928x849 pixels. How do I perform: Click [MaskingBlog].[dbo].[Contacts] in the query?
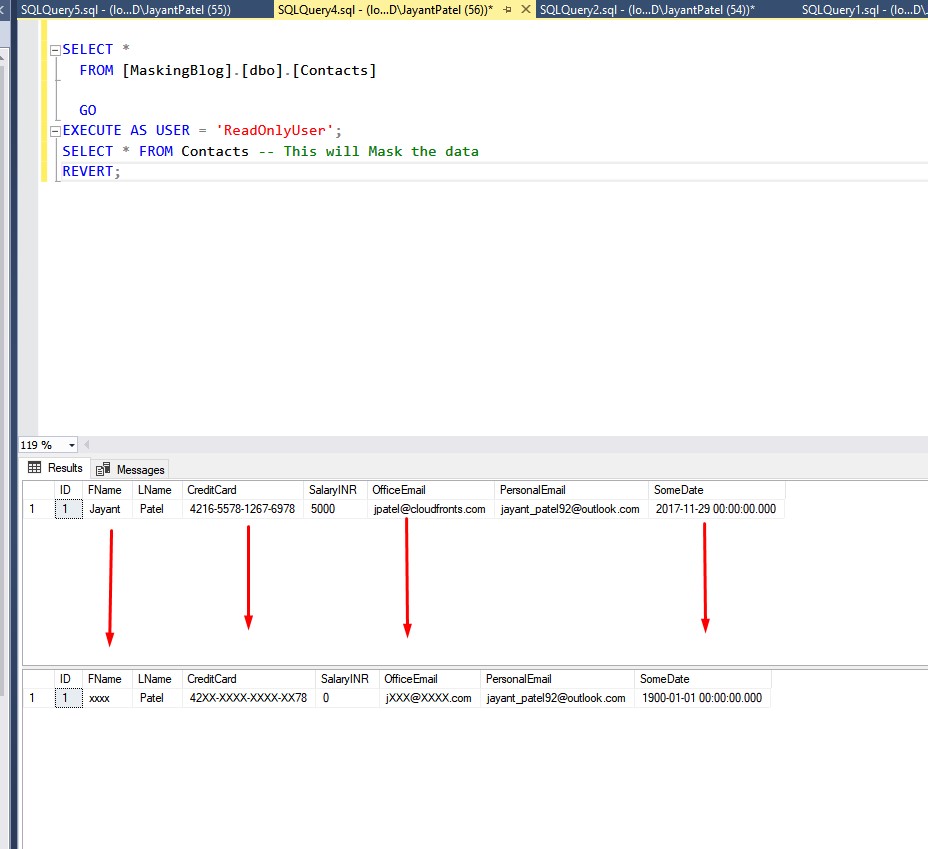point(249,70)
